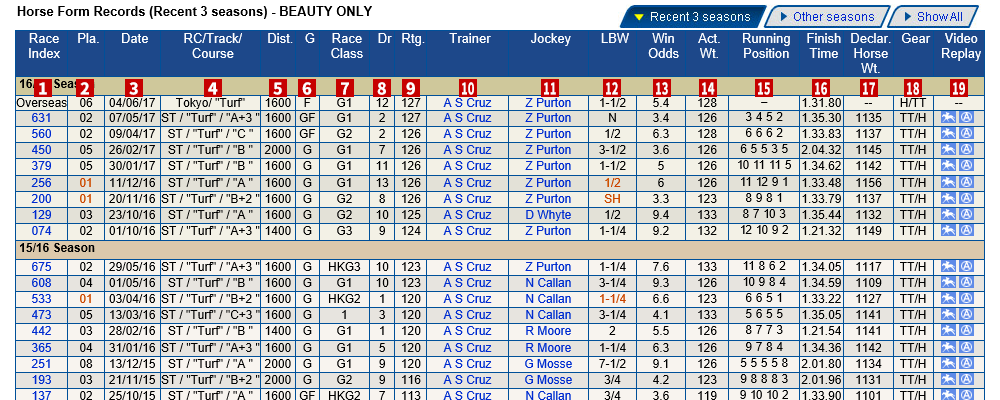Open the circled-A replay icon for race 442
This screenshot has width=1000, height=400.
pos(967,331)
